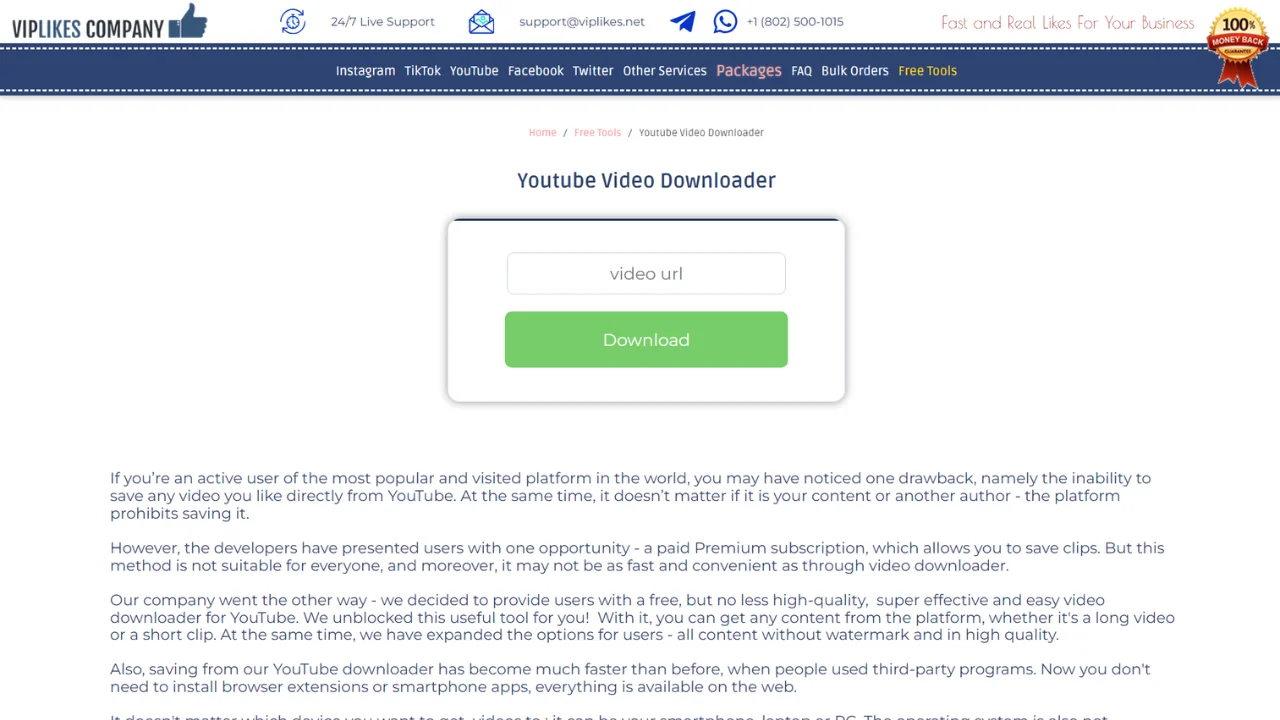
Task: Select TikTok from the navigation bar
Action: pos(422,70)
